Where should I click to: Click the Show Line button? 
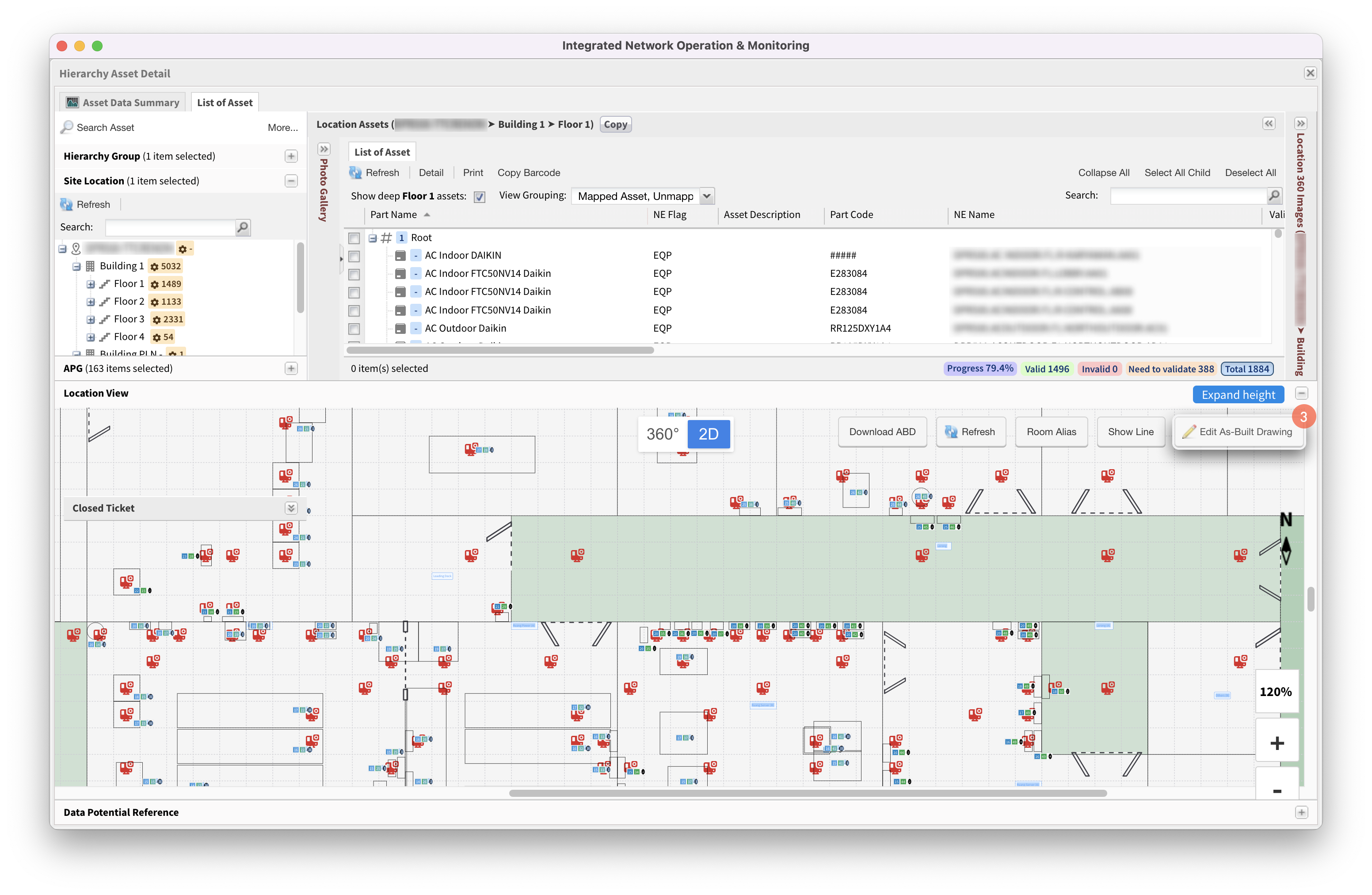click(x=1131, y=431)
